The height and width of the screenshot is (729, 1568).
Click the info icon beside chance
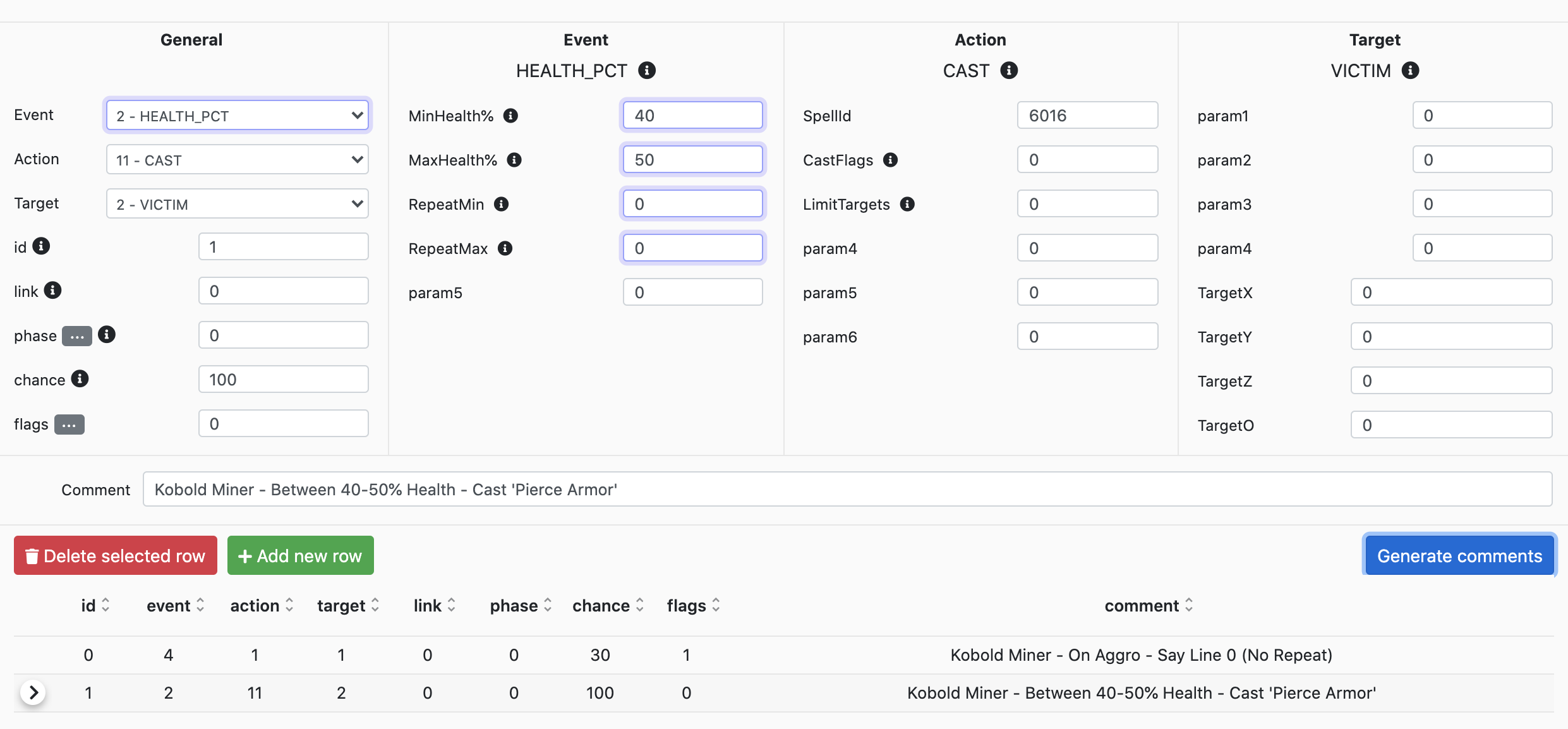click(x=80, y=379)
